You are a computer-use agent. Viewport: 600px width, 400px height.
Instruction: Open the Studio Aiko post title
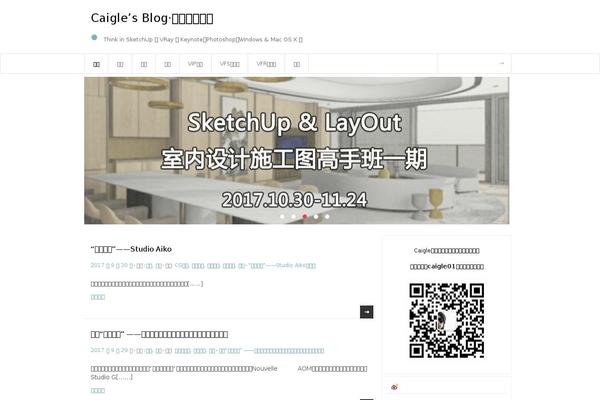coord(131,249)
